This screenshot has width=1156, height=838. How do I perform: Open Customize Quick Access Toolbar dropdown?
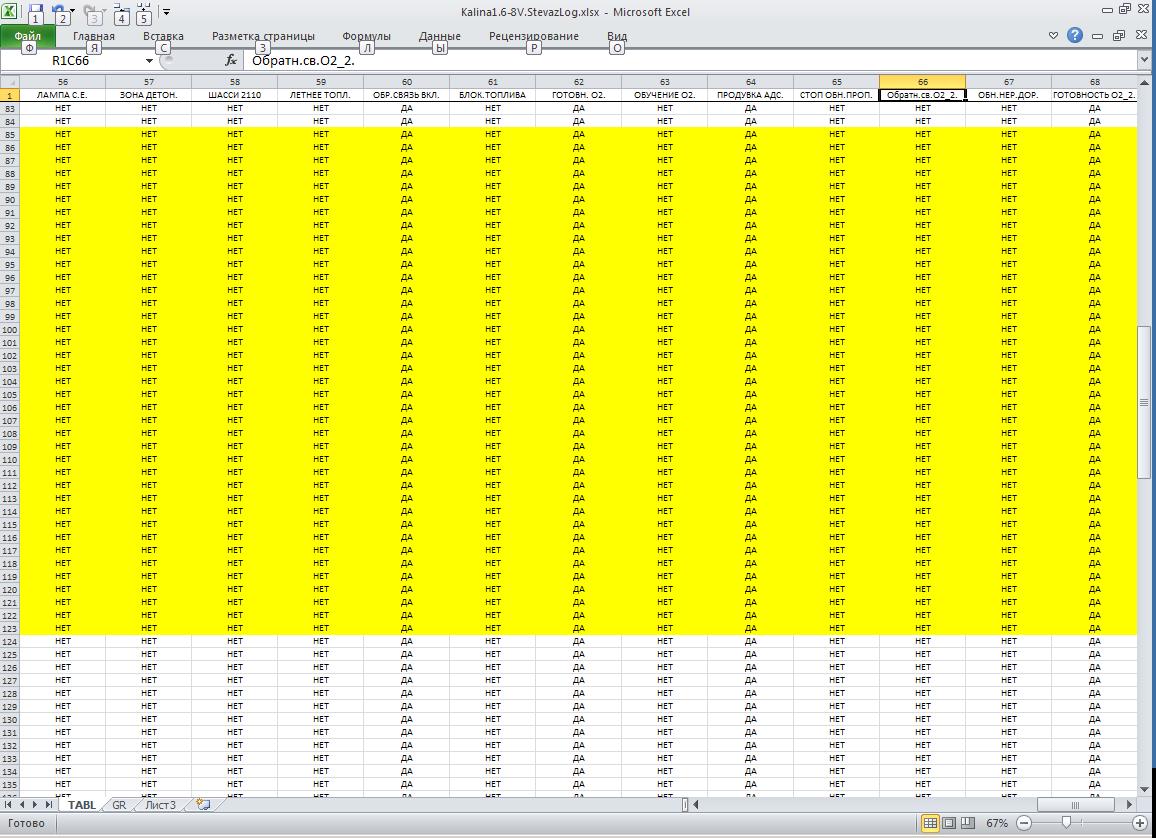tap(166, 12)
